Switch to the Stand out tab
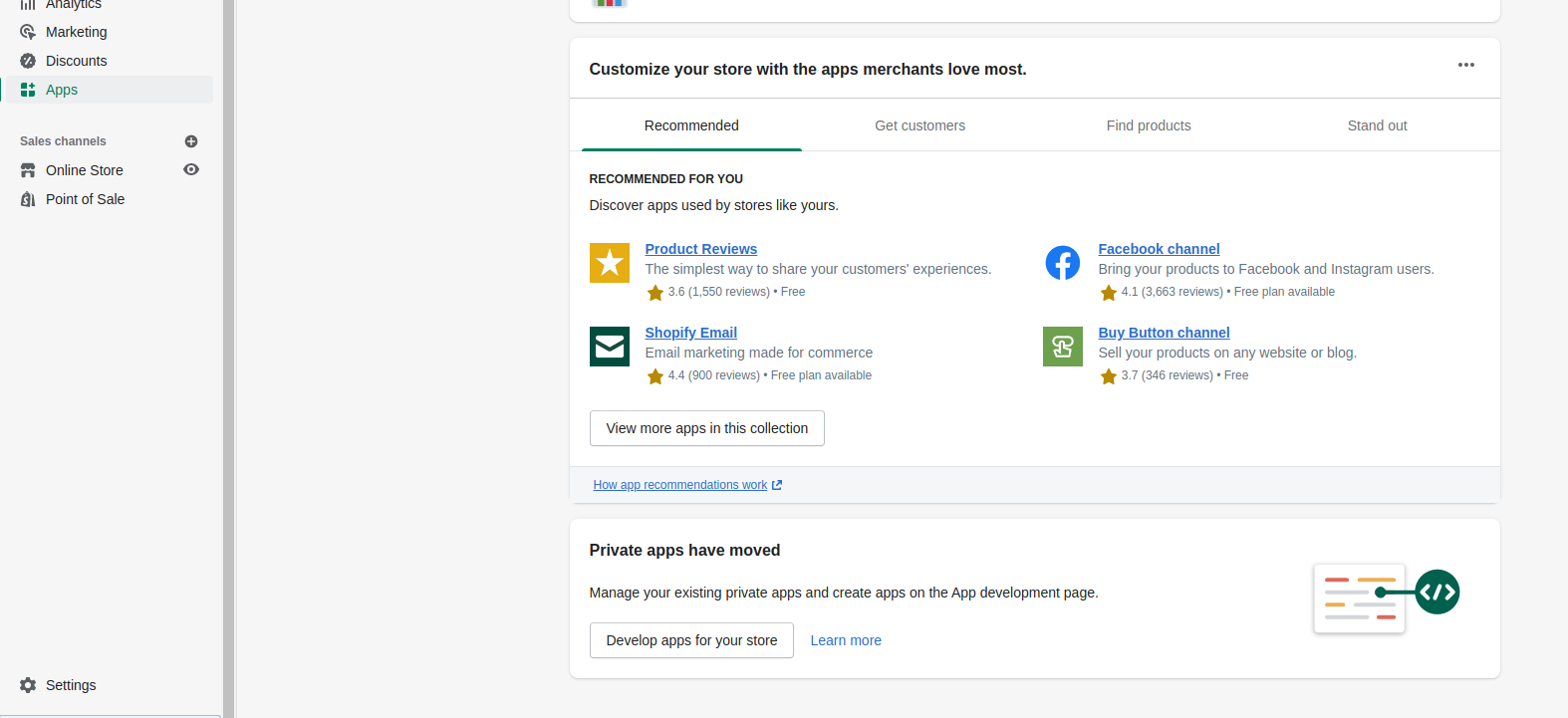Viewport: 1568px width, 718px height. point(1377,125)
